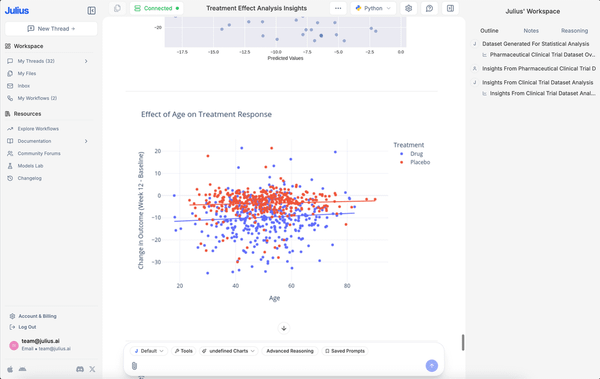
Task: Click the Apple download icon
Action: (x=10, y=369)
